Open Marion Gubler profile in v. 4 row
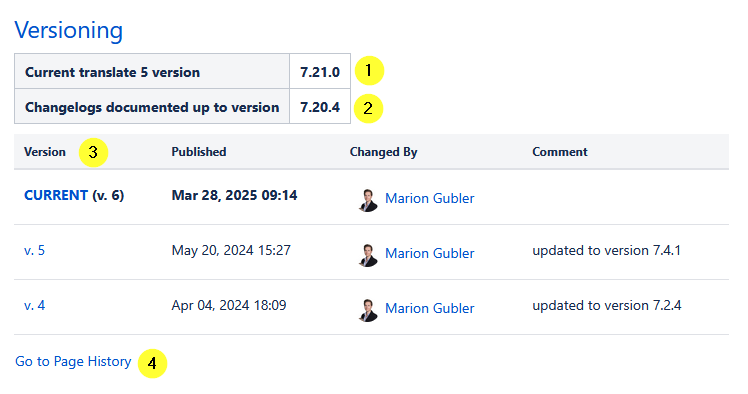The height and width of the screenshot is (394, 748). point(429,308)
